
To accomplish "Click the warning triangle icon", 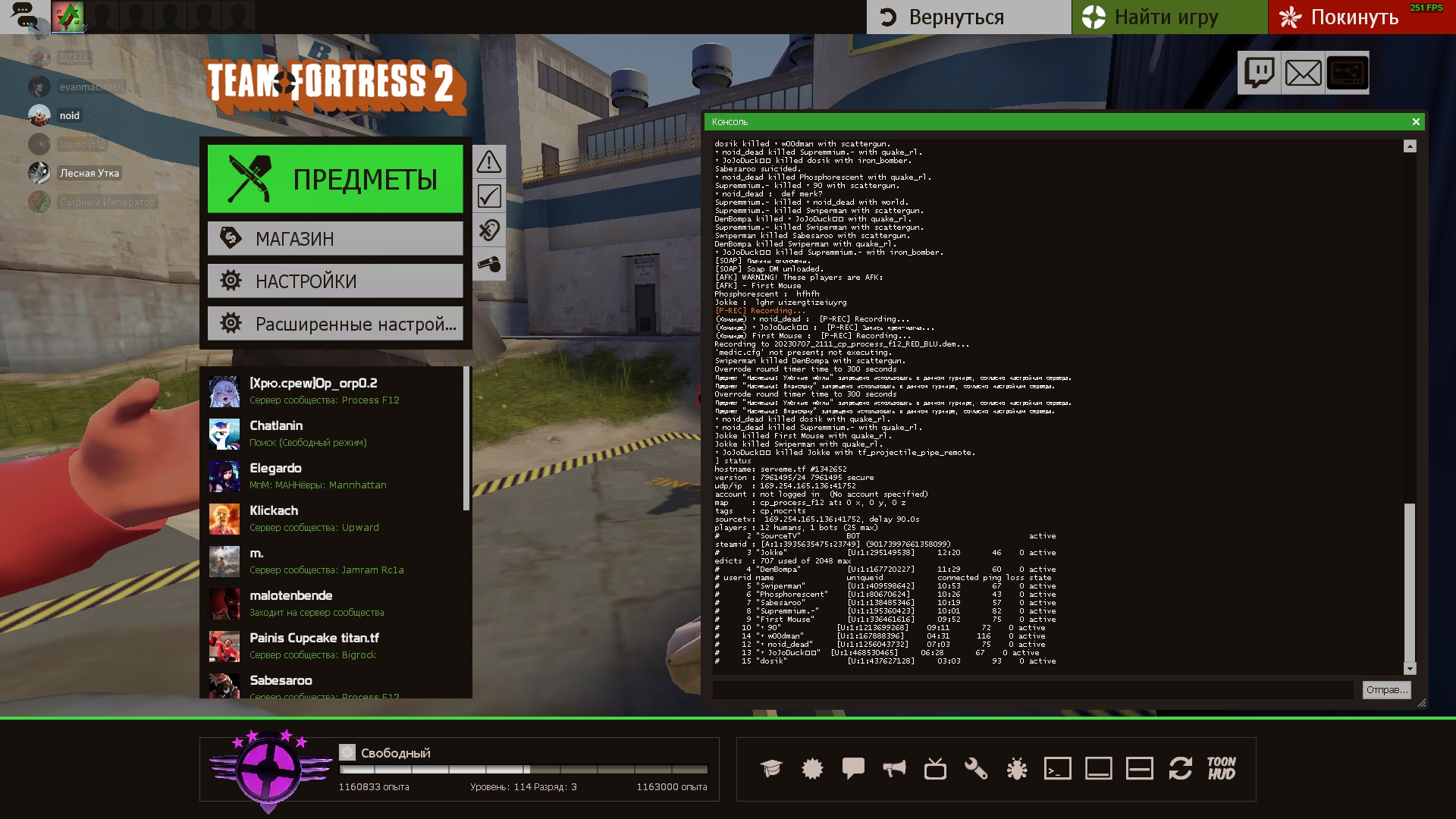I will (489, 162).
